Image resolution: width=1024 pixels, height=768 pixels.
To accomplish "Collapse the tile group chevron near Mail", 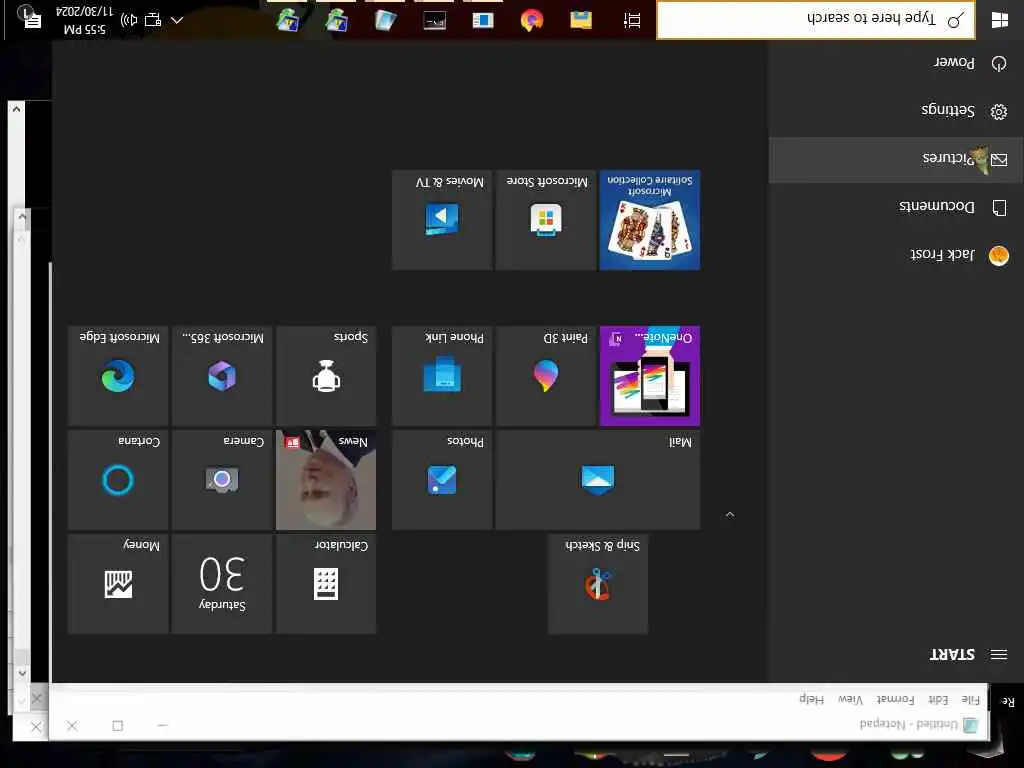I will click(x=730, y=515).
